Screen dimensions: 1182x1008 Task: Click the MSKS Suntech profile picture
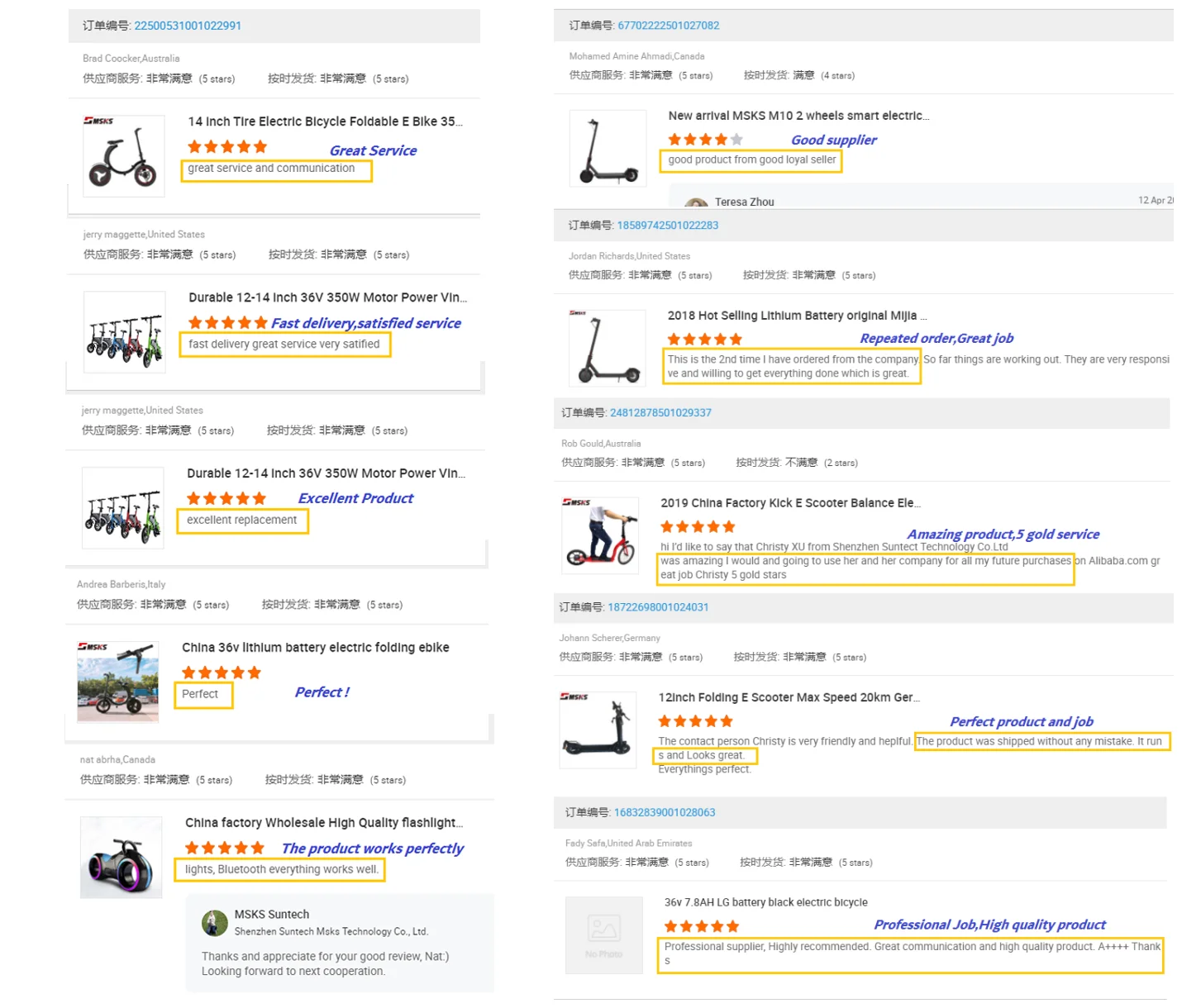[x=215, y=923]
